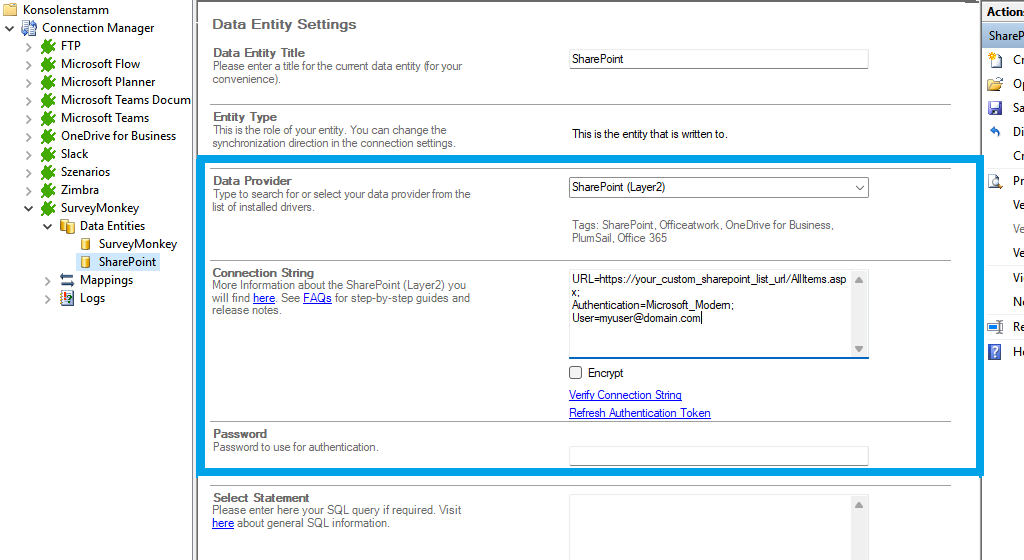Click the save floppy disk icon in Actions

click(x=995, y=108)
